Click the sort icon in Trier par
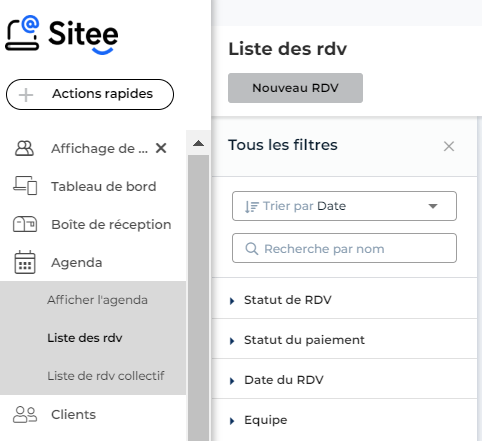 tap(251, 207)
